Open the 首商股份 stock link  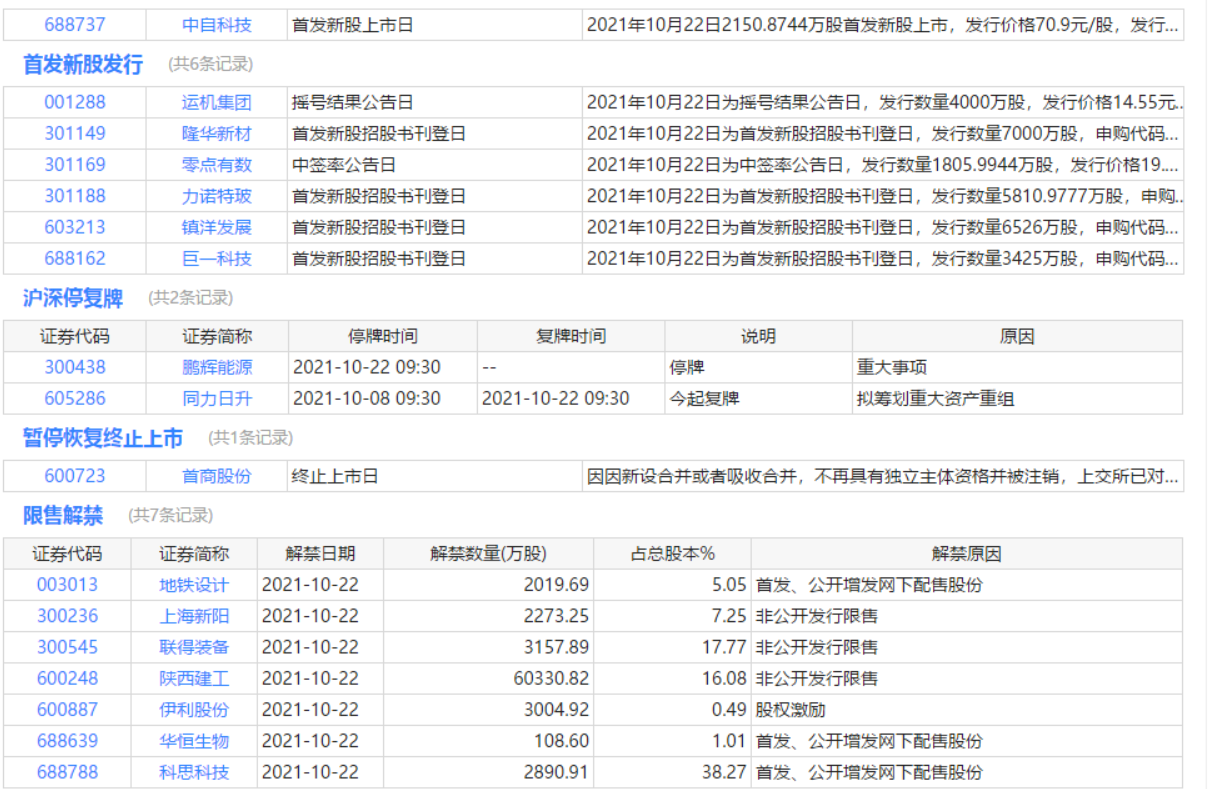point(216,476)
